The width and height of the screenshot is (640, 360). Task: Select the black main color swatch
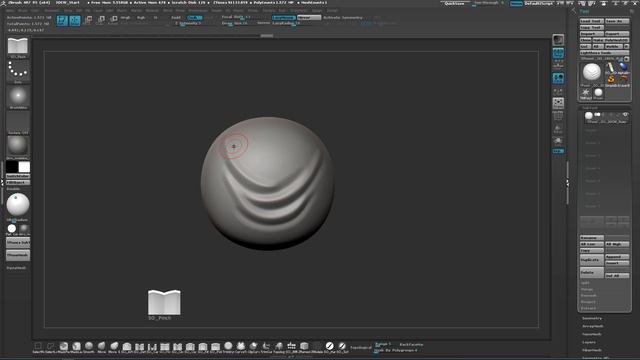pos(12,167)
